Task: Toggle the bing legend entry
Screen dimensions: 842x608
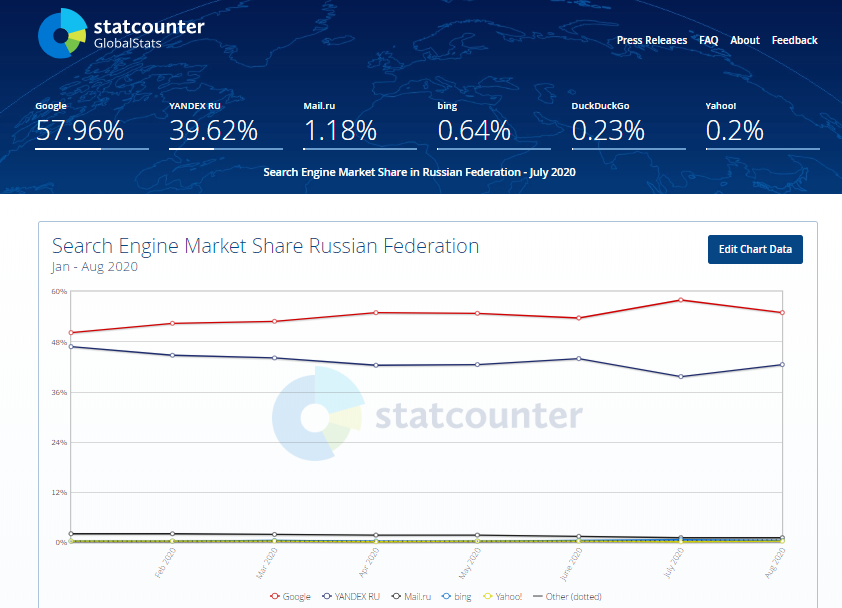Action: pos(456,596)
